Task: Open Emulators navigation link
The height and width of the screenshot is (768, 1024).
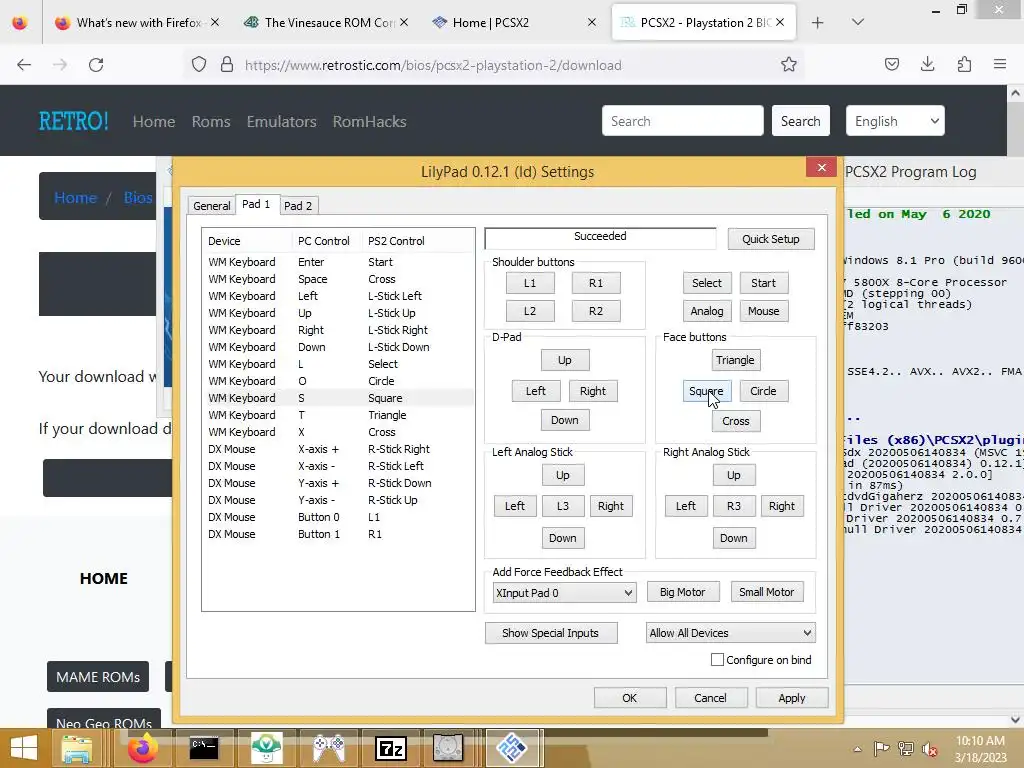Action: 281,121
